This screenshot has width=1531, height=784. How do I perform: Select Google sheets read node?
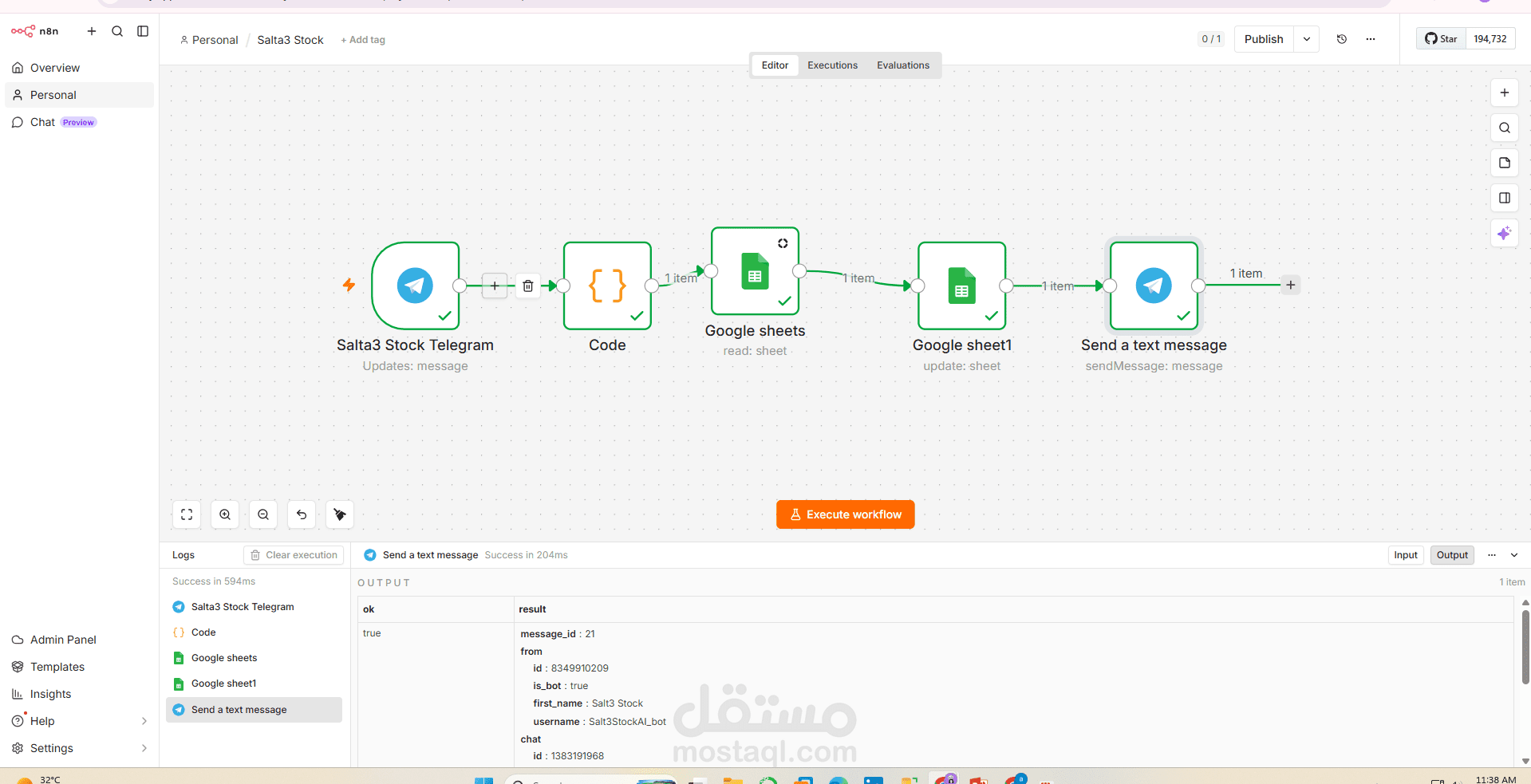pos(755,271)
